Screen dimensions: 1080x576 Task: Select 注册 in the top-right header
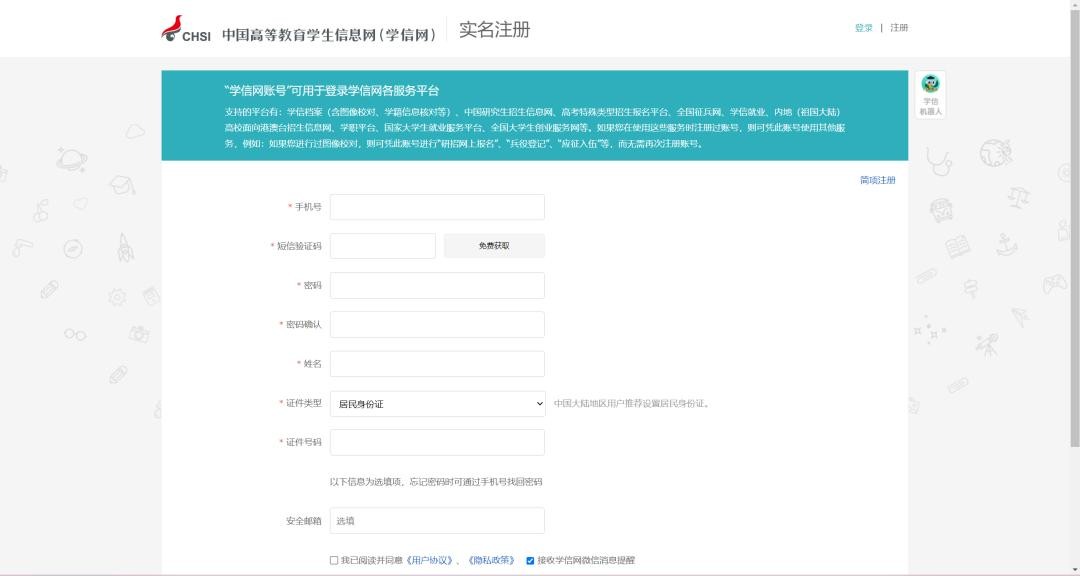click(x=899, y=28)
